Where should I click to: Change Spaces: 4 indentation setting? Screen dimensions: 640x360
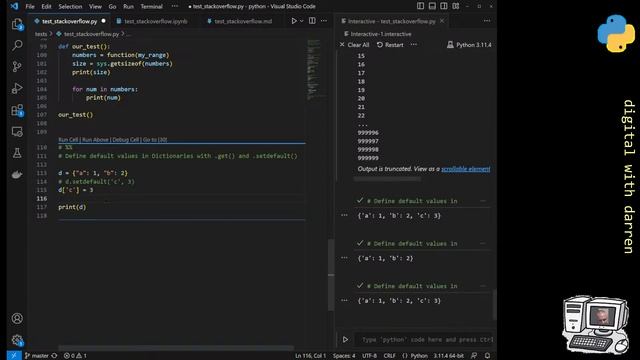click(x=344, y=356)
